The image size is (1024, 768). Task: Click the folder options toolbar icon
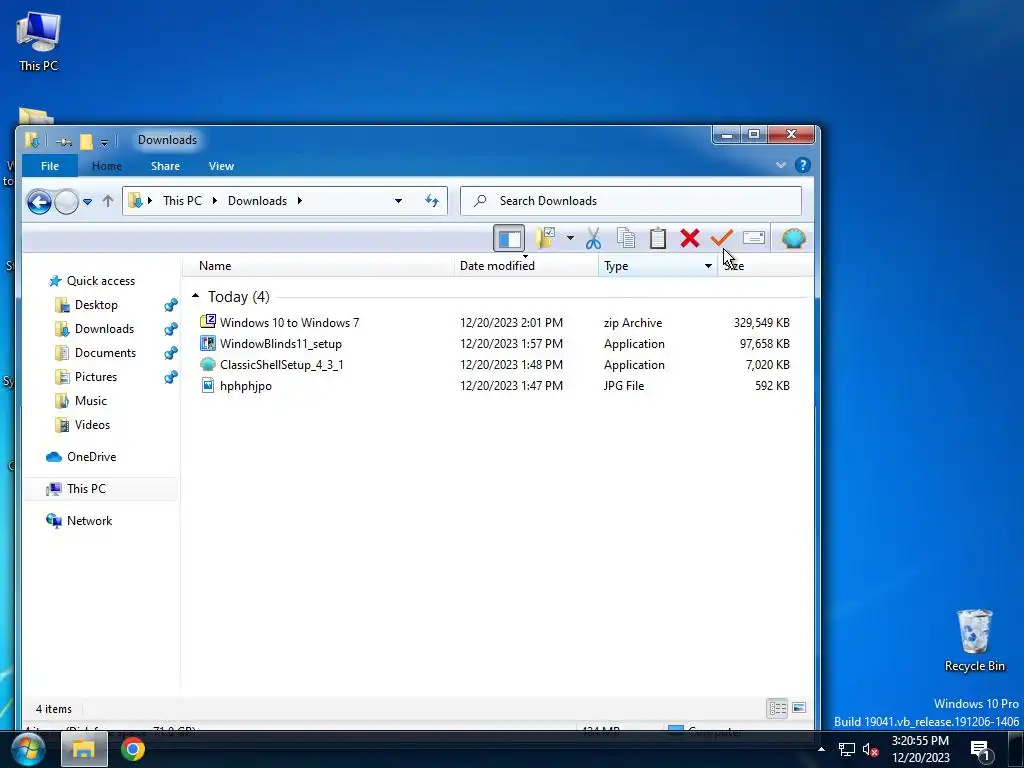tap(546, 238)
